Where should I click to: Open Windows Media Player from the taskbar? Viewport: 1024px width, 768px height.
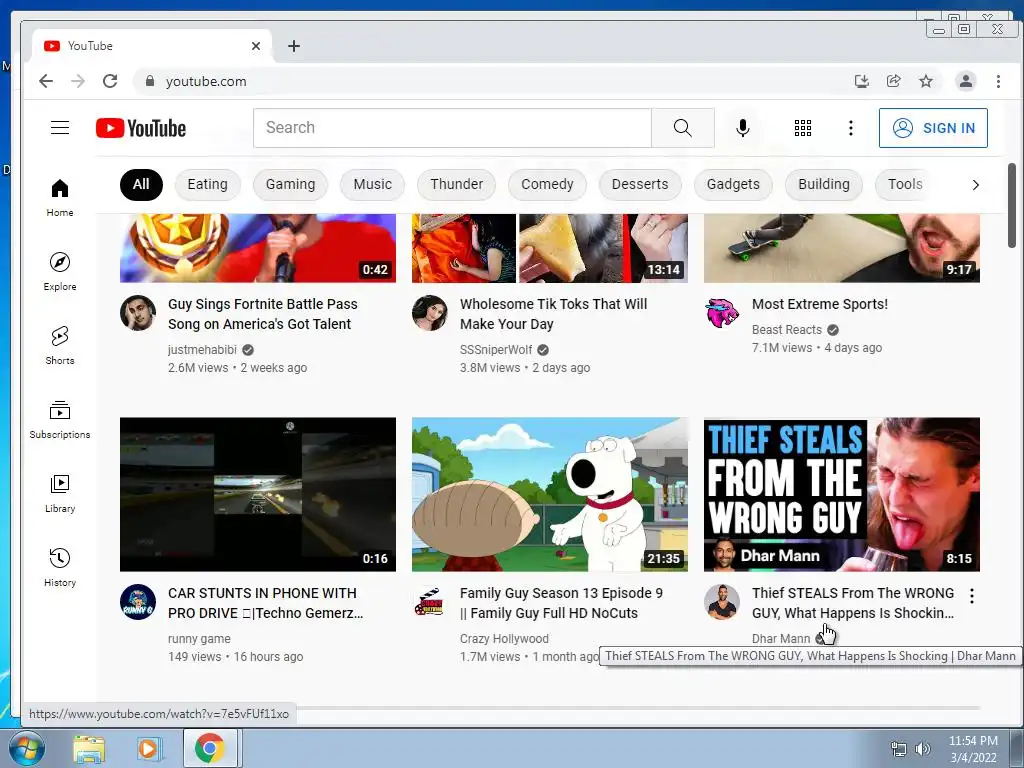[149, 749]
